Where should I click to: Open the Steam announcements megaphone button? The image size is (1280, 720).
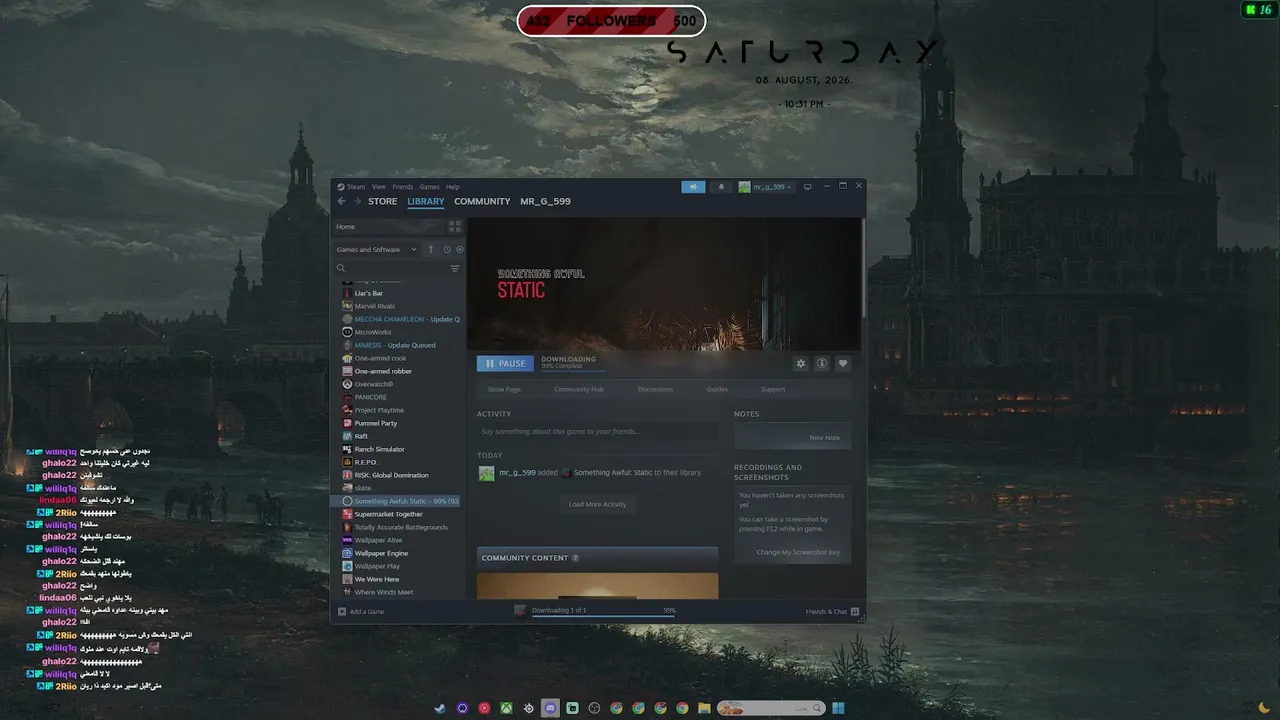pyautogui.click(x=693, y=187)
